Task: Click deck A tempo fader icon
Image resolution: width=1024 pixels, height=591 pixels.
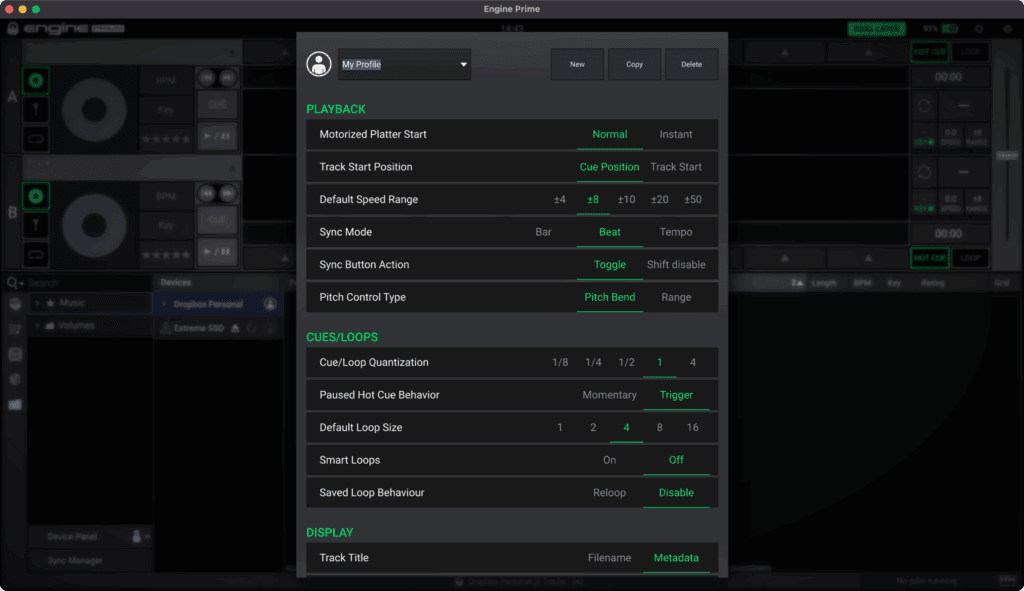Action: 36,110
